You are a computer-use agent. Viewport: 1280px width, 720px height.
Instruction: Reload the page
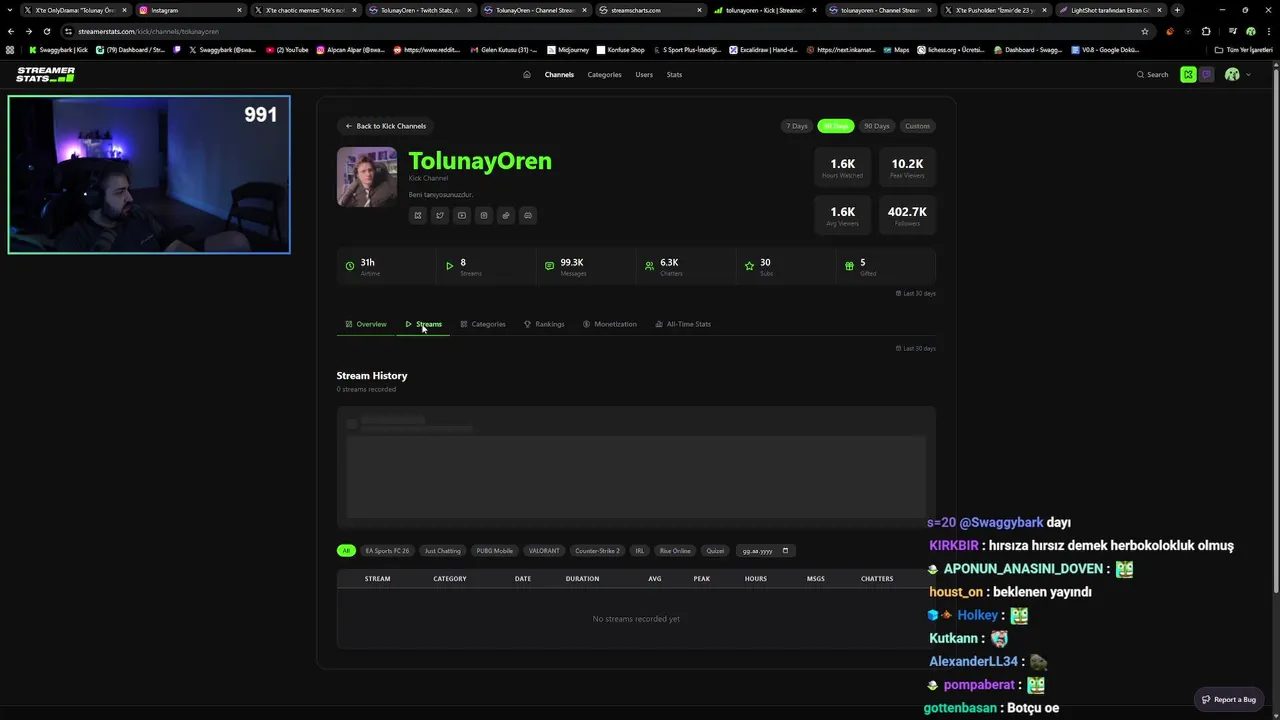[46, 31]
